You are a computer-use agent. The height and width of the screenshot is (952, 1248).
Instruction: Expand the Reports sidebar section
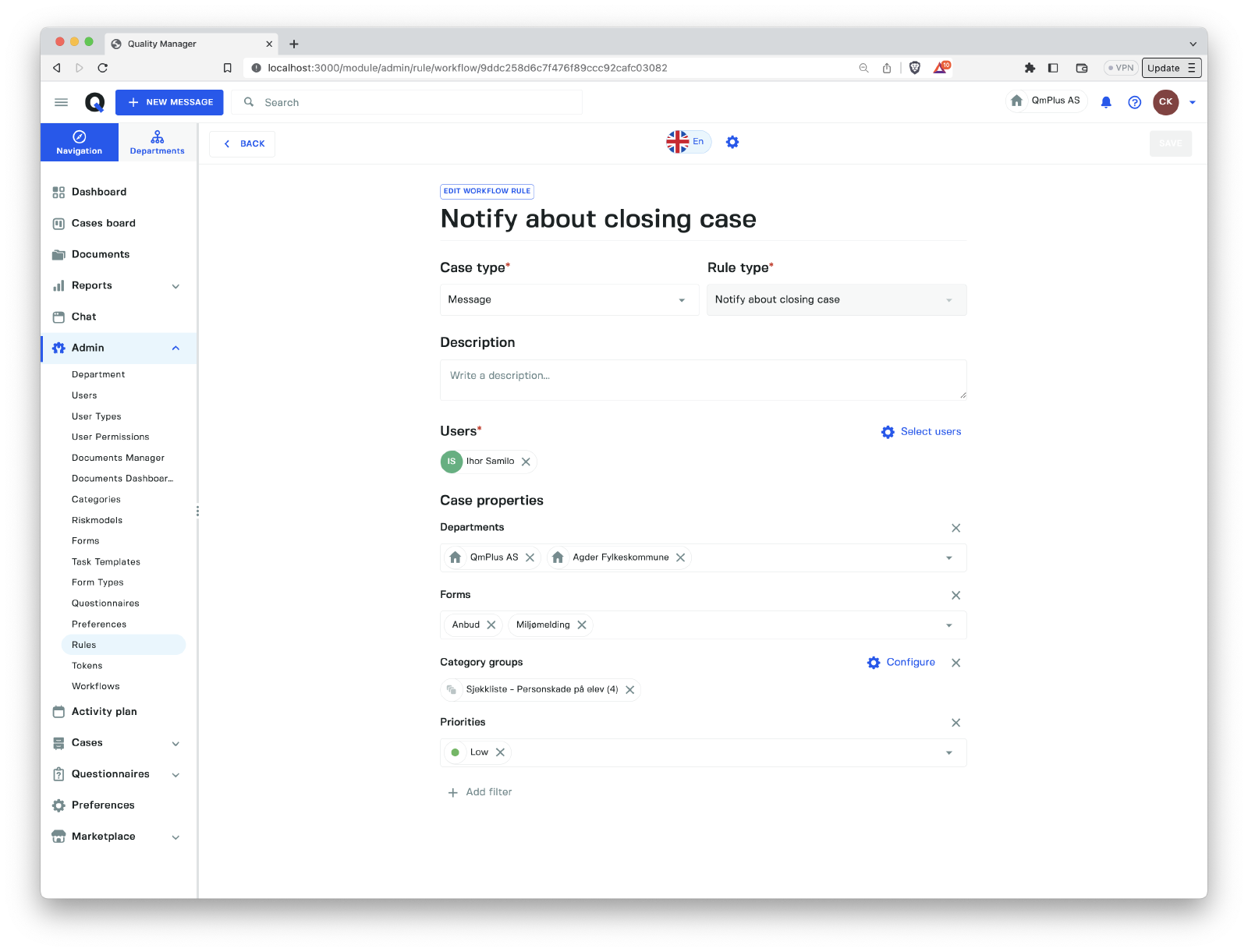coord(175,286)
